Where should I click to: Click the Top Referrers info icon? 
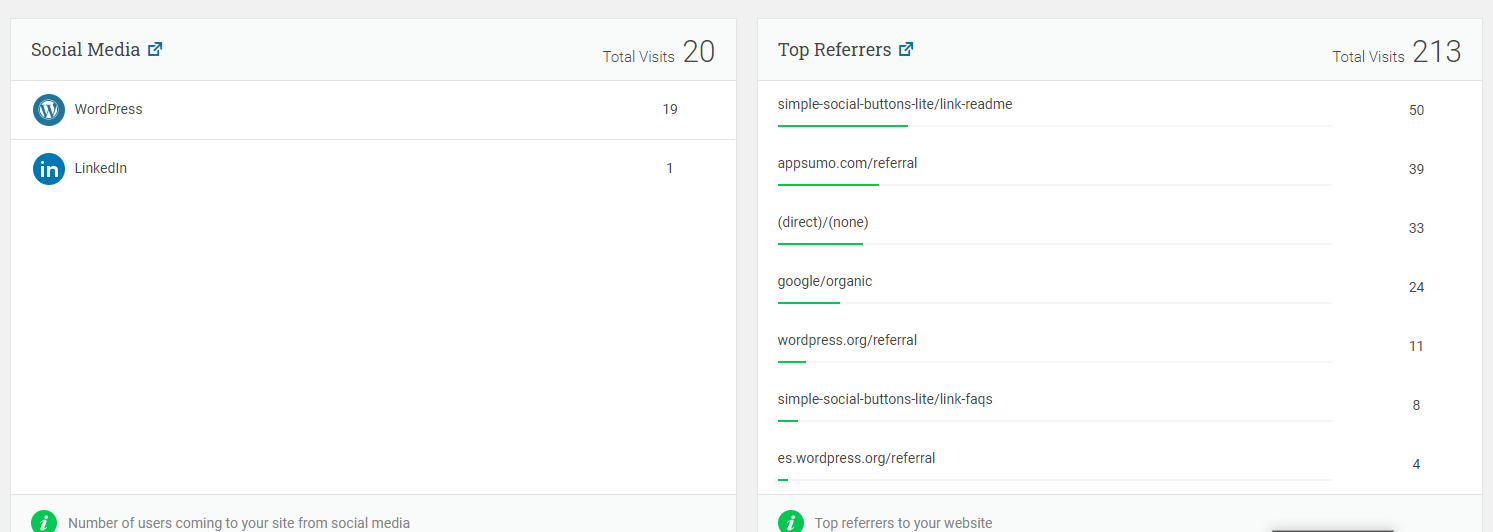click(x=791, y=522)
